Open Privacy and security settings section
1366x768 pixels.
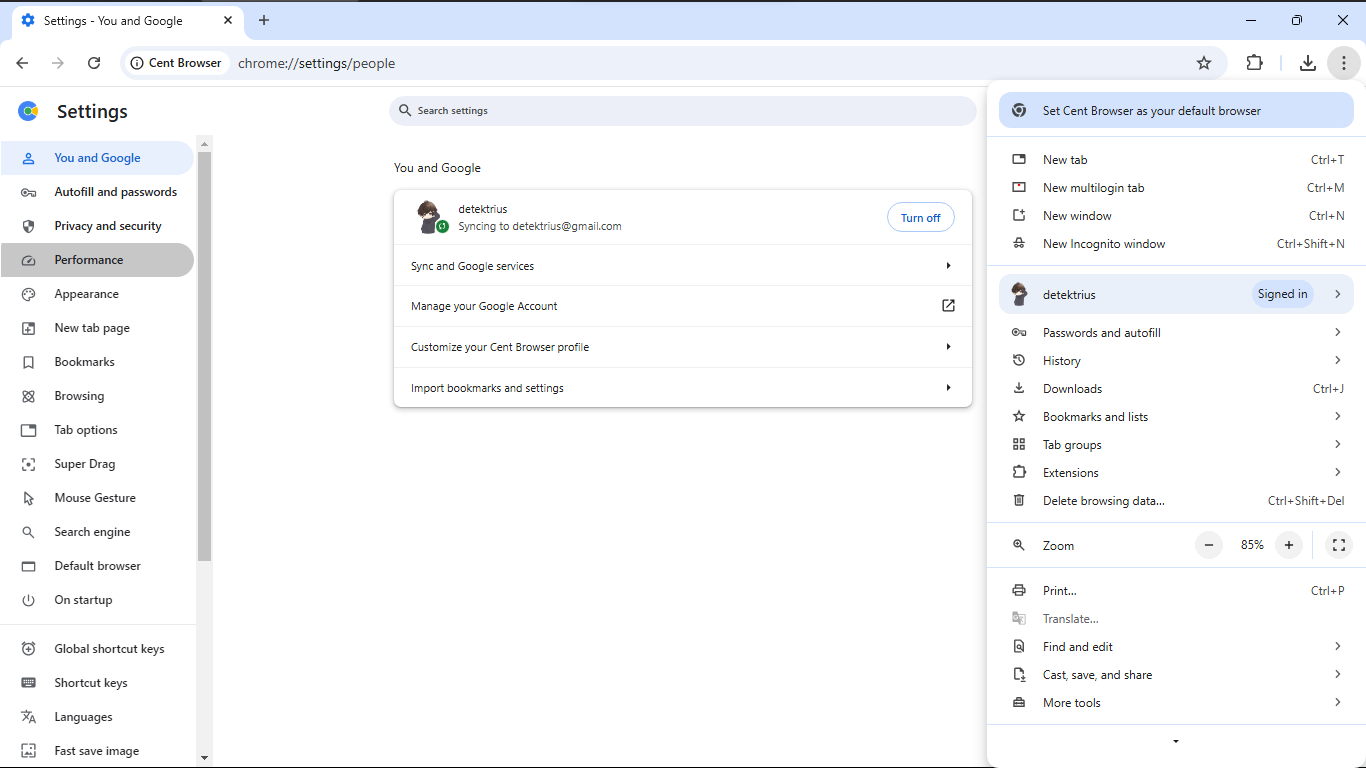click(107, 226)
